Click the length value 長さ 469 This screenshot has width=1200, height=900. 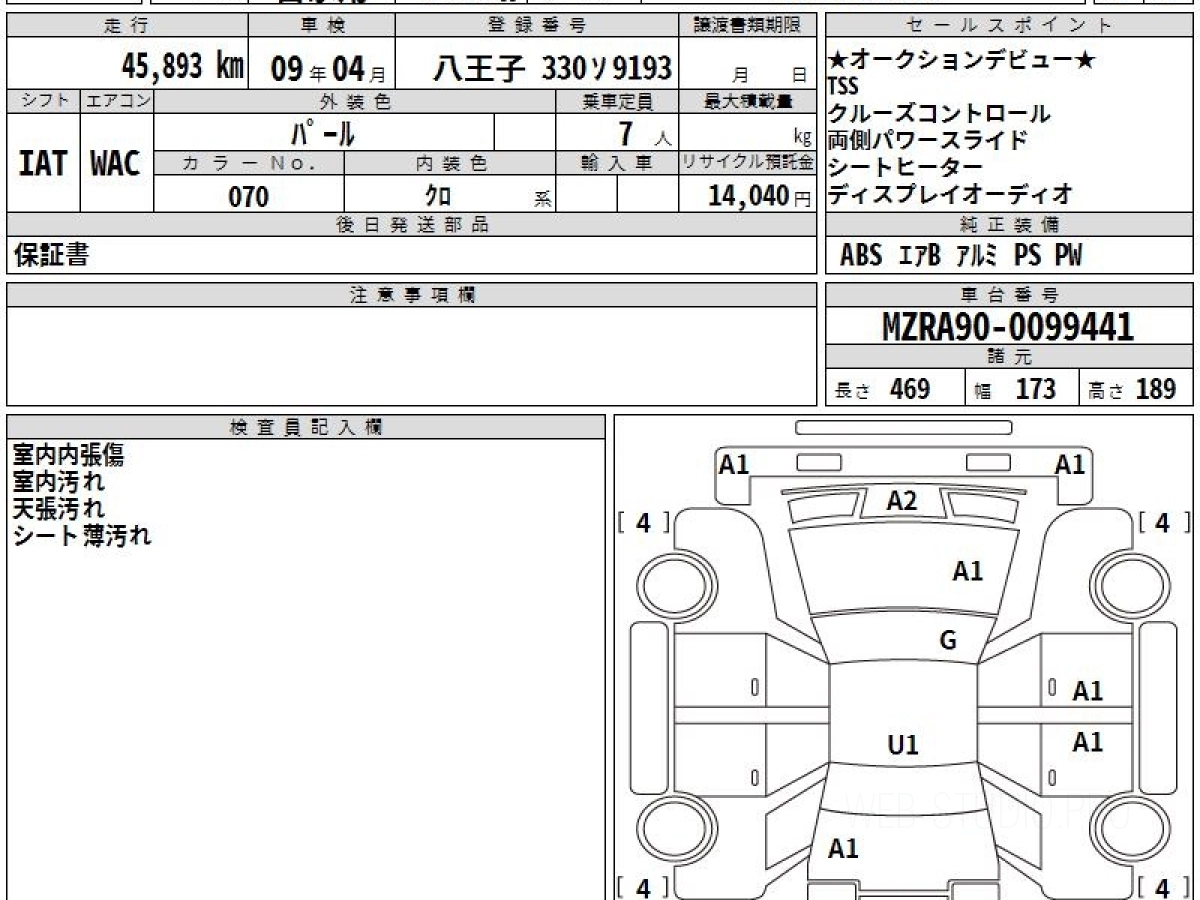coord(883,389)
